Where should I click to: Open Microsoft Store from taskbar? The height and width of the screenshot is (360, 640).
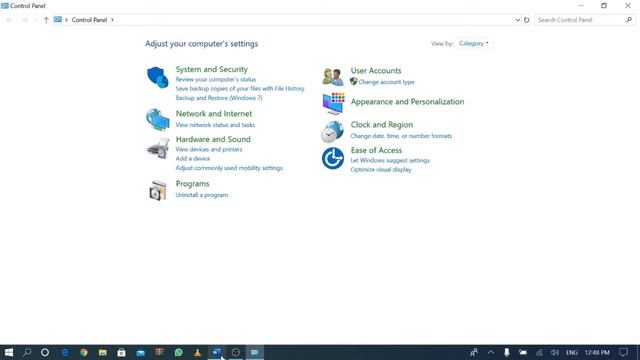[121, 352]
